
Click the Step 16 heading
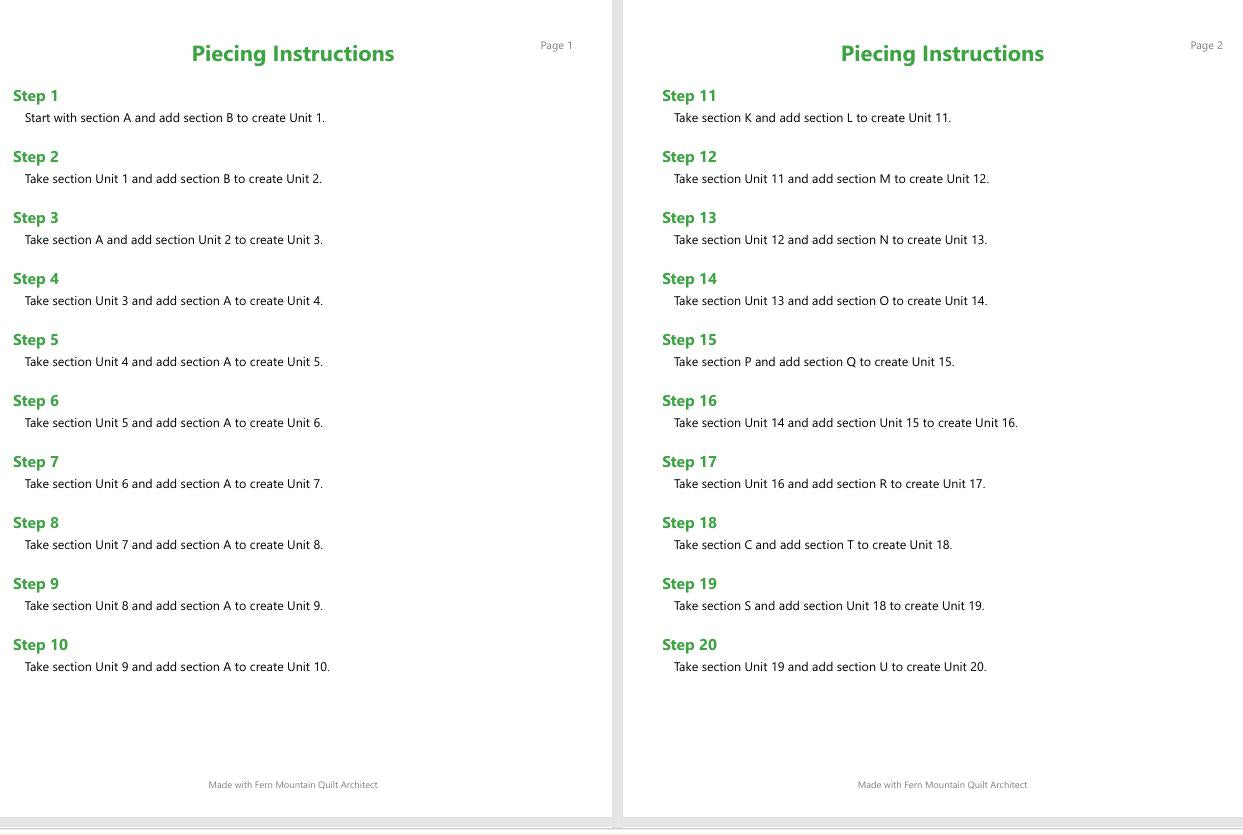point(689,401)
